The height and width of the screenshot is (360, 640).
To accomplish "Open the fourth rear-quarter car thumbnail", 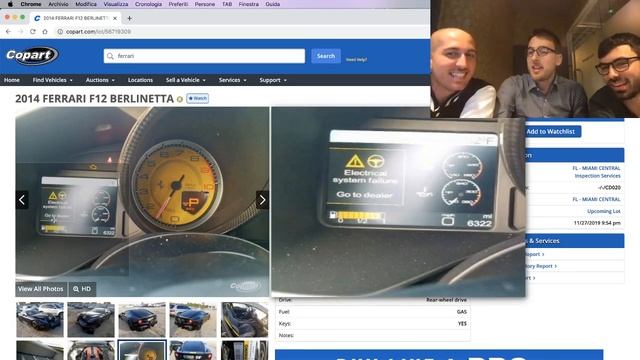I will (x=193, y=320).
